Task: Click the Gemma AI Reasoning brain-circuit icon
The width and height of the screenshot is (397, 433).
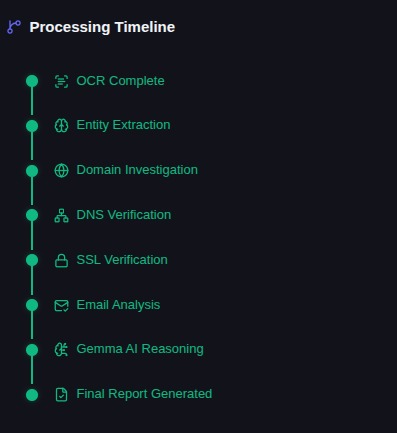Action: pos(61,350)
